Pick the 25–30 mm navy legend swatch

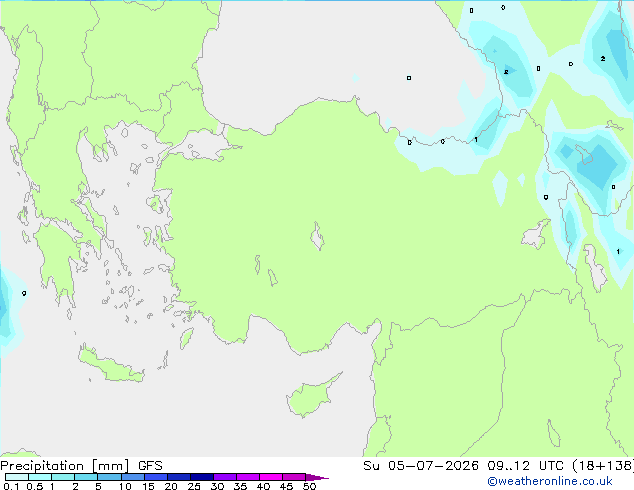point(202,477)
